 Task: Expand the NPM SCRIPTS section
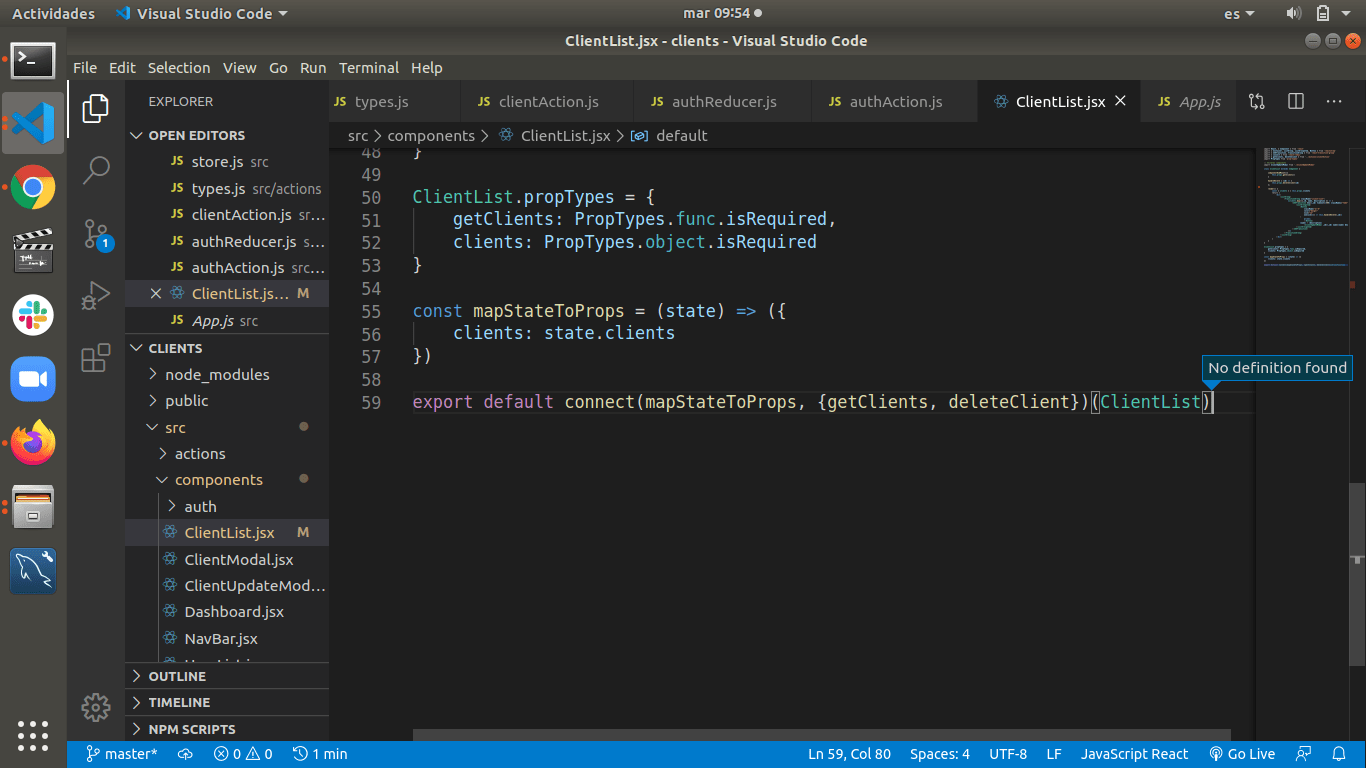191,729
